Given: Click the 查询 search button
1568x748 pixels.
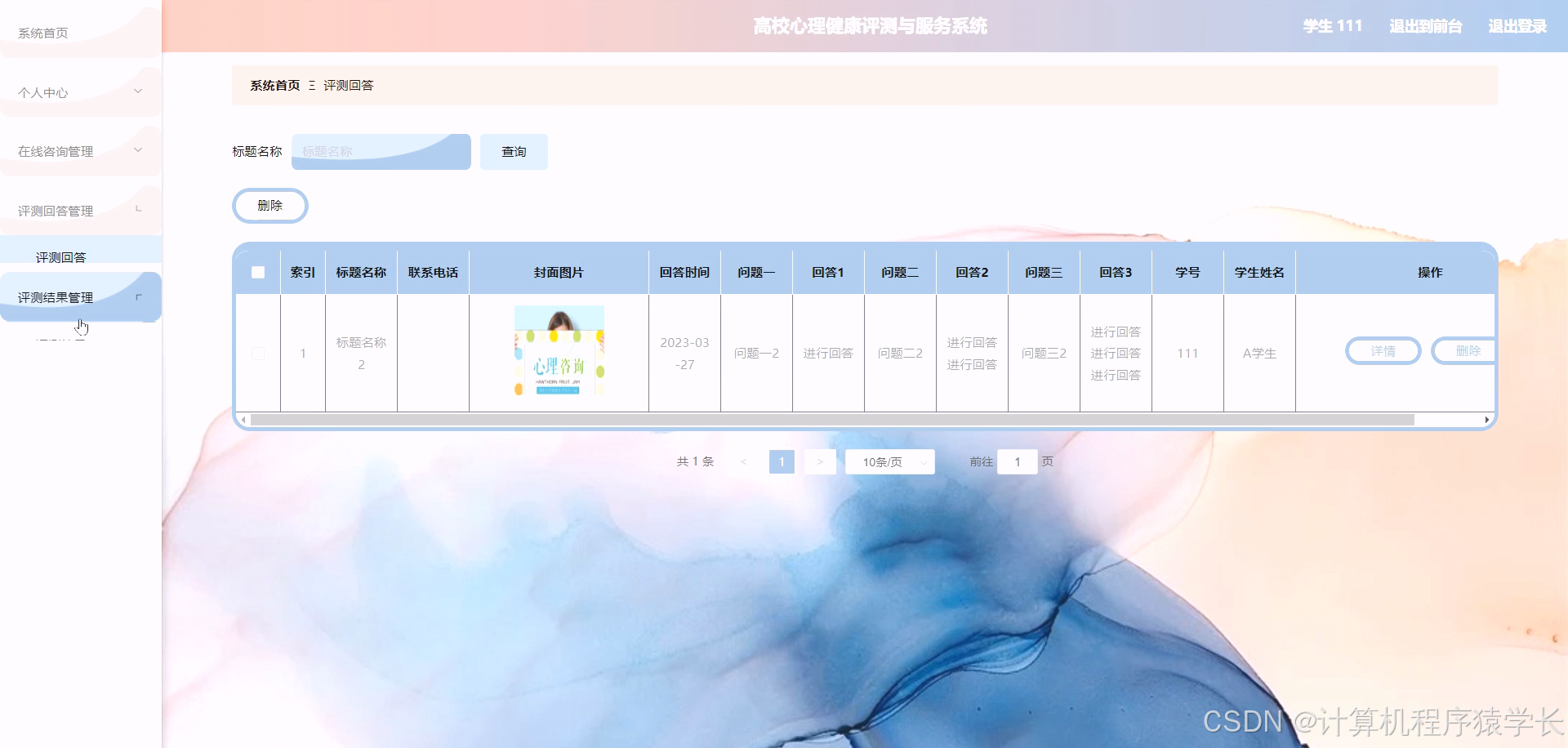Looking at the screenshot, I should (514, 151).
